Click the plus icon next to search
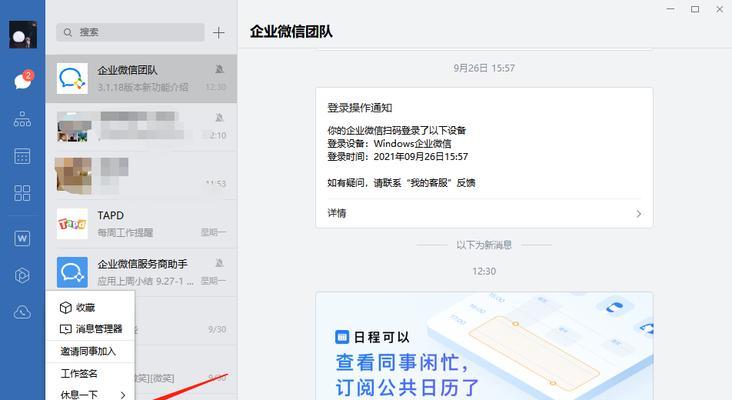Image resolution: width=732 pixels, height=400 pixels. (x=218, y=33)
